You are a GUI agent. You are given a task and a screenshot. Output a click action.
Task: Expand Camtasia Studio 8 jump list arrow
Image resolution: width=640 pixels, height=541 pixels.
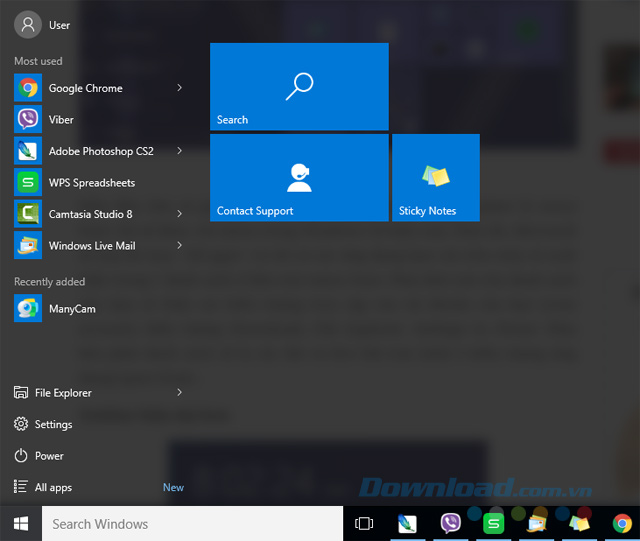(179, 214)
